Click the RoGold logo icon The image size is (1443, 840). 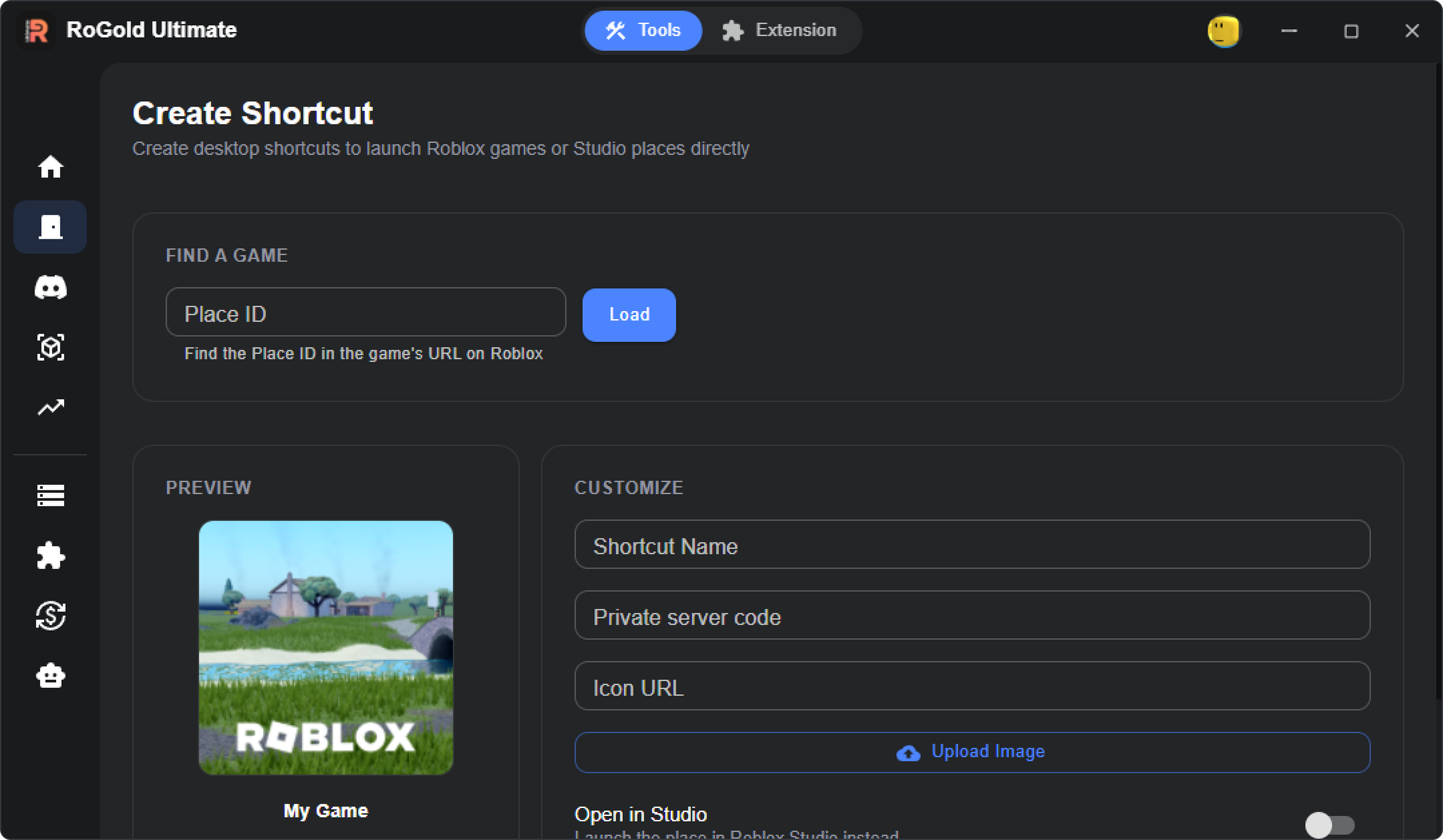pos(37,31)
